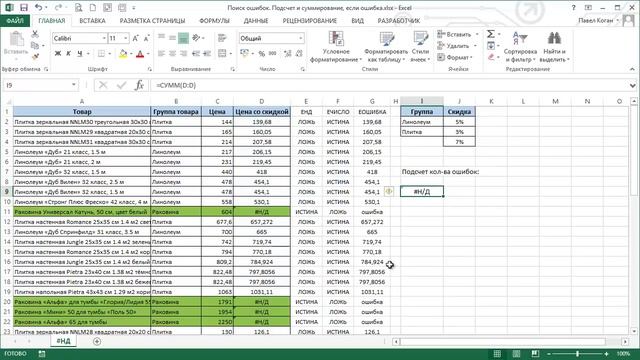Decrease decimal places
This screenshot has width=640, height=360.
point(299,53)
